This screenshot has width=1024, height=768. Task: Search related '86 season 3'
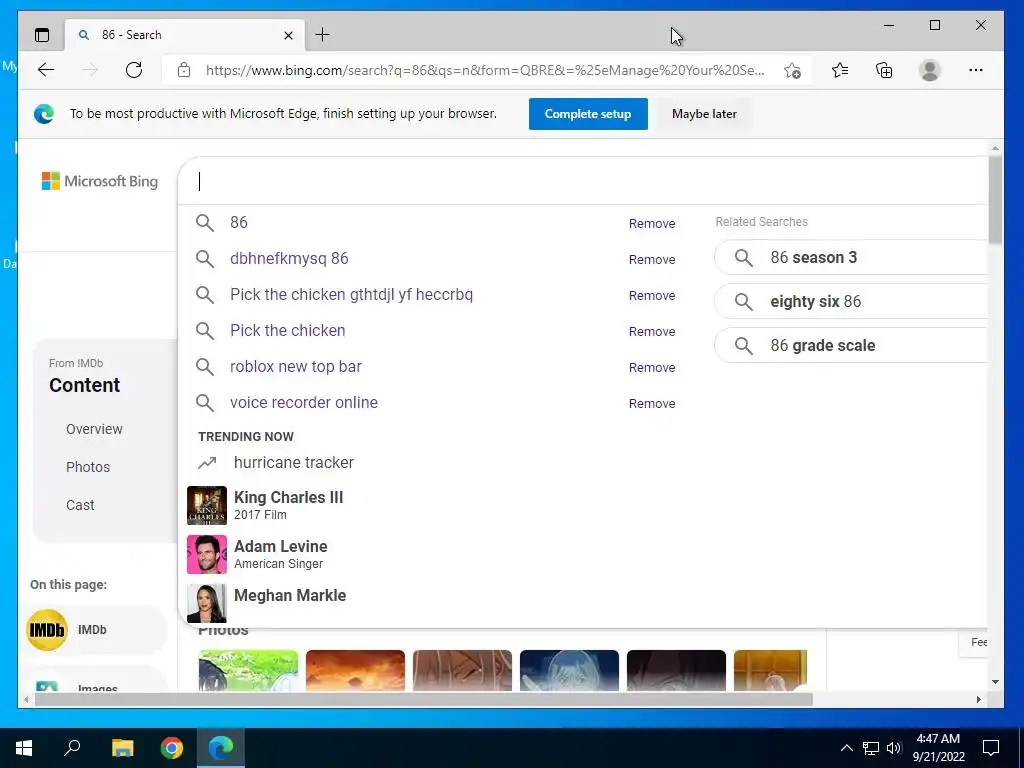coord(850,257)
